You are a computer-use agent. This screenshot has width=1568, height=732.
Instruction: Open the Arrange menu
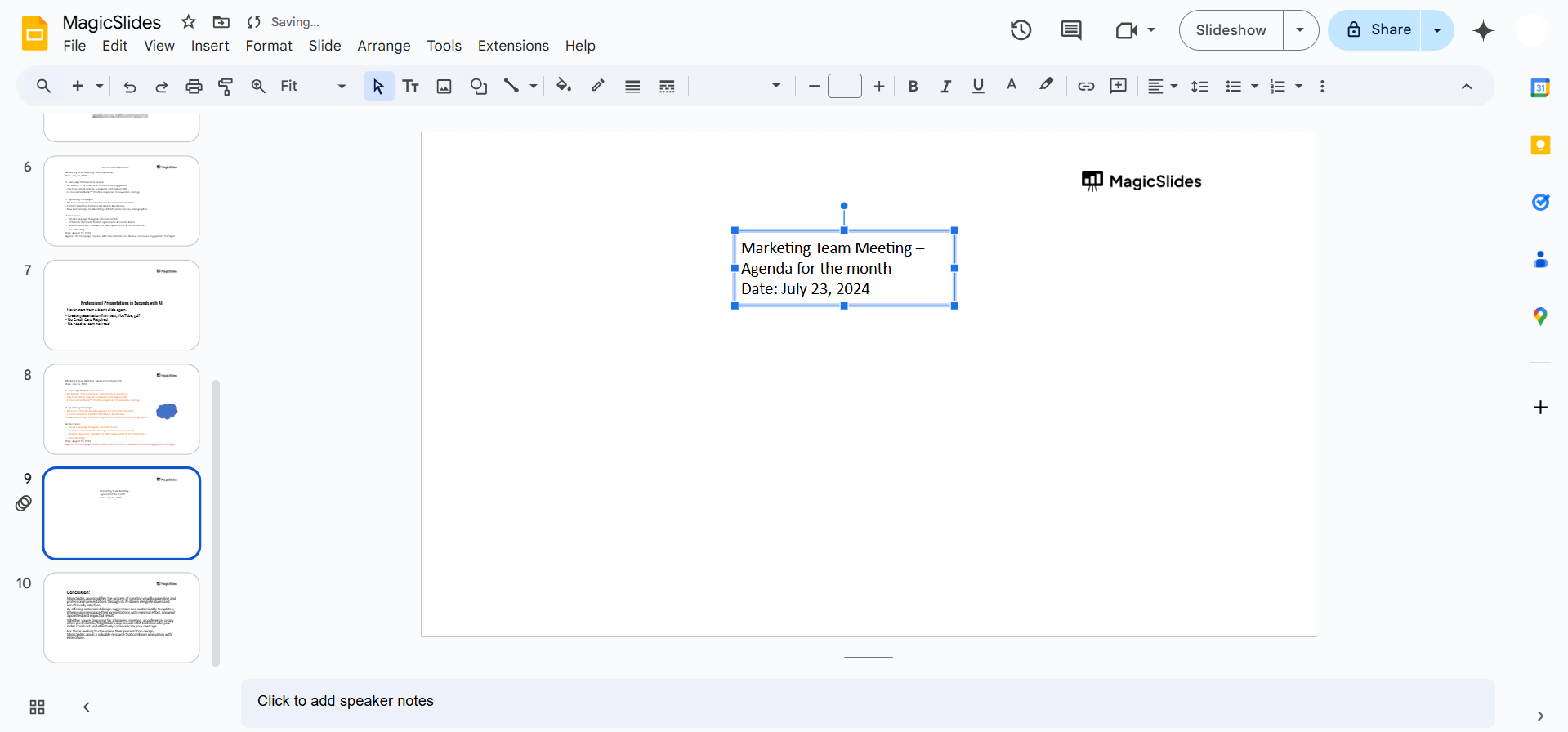point(383,46)
